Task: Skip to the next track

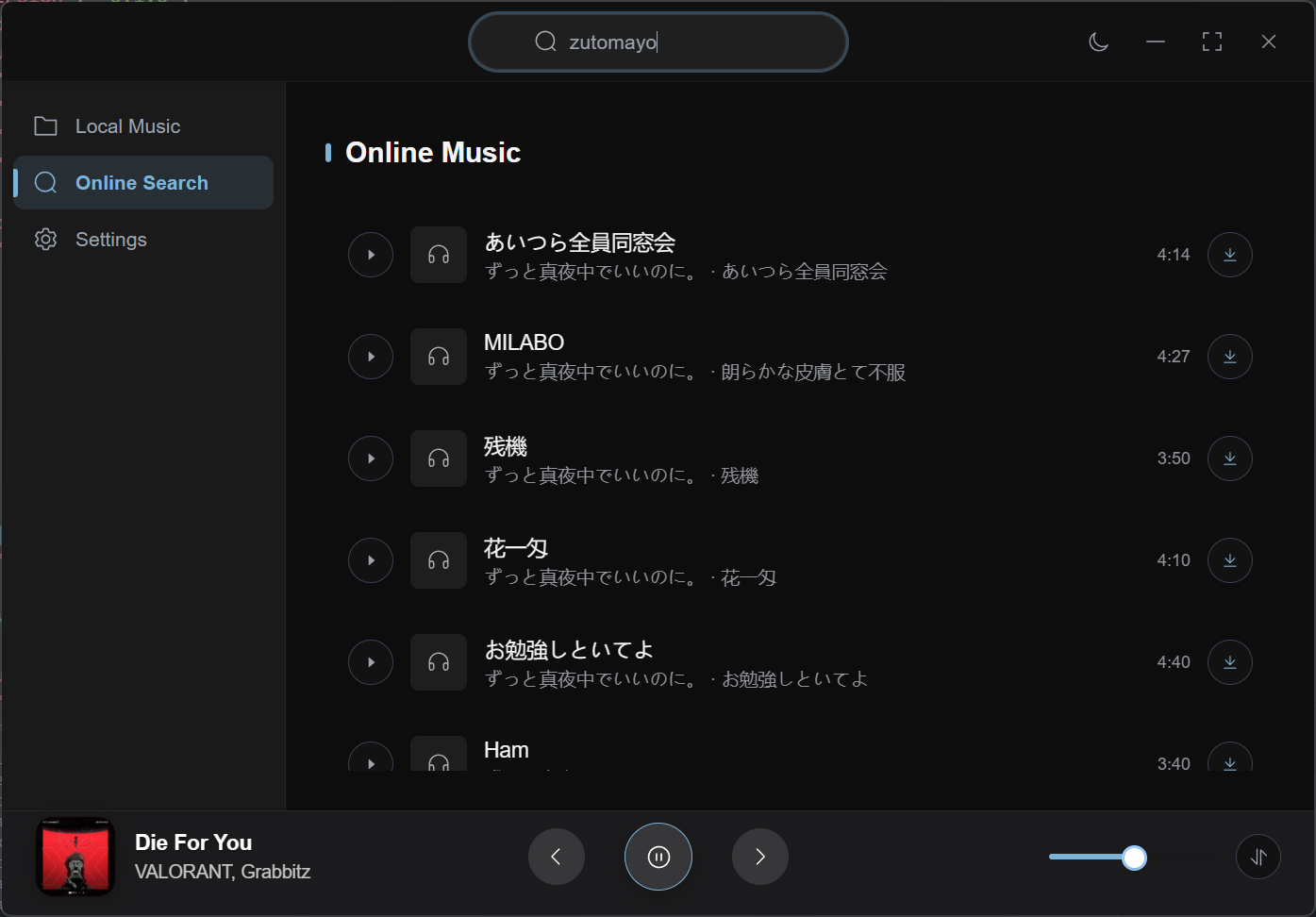Action: [759, 857]
